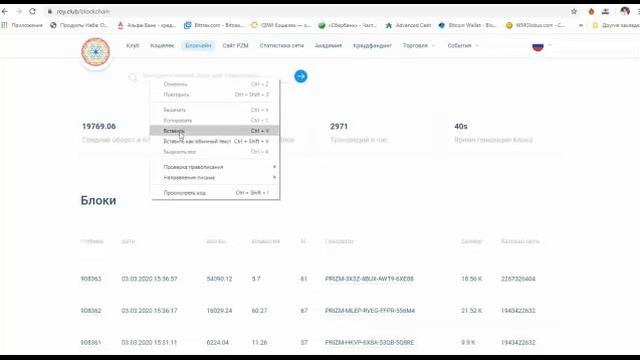Viewport: 640px width, 360px height.
Task: Open the Краудфандинг navigation link
Action: (372, 46)
